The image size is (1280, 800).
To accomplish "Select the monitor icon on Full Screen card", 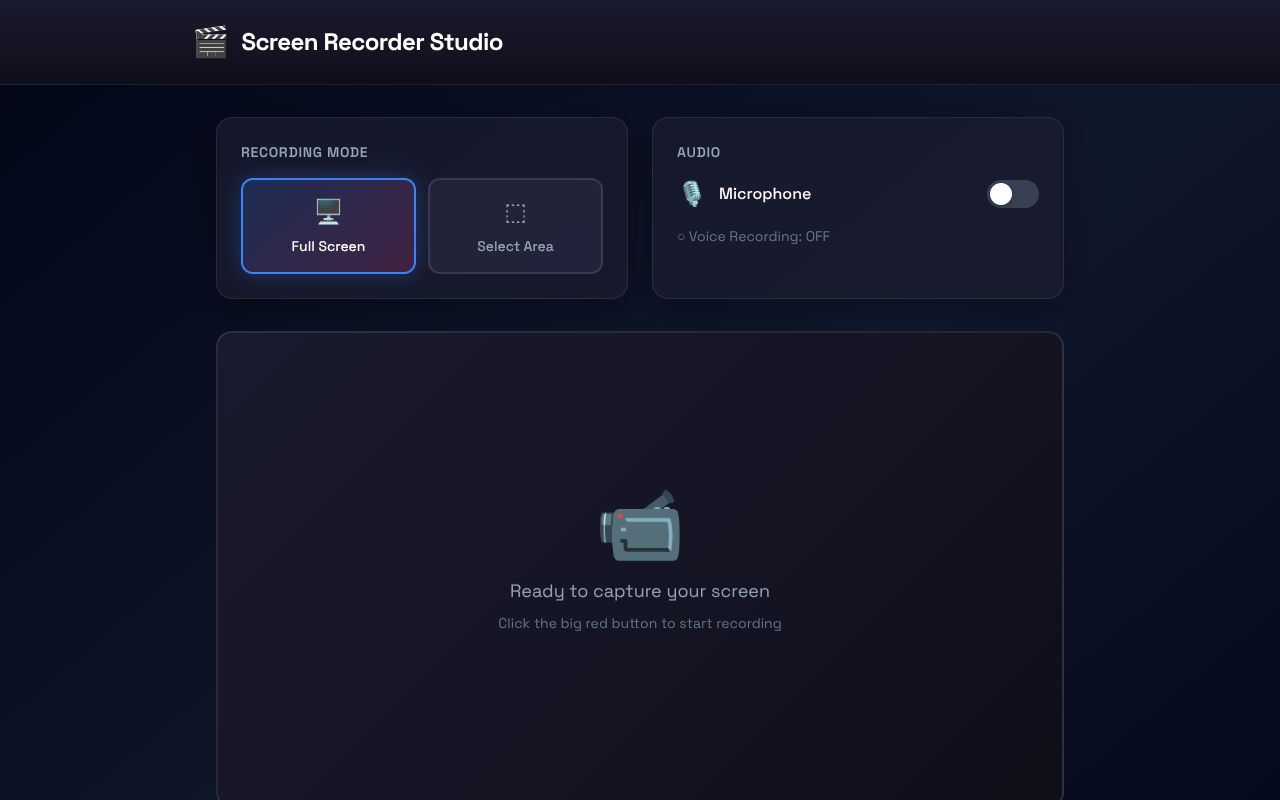I will point(328,212).
